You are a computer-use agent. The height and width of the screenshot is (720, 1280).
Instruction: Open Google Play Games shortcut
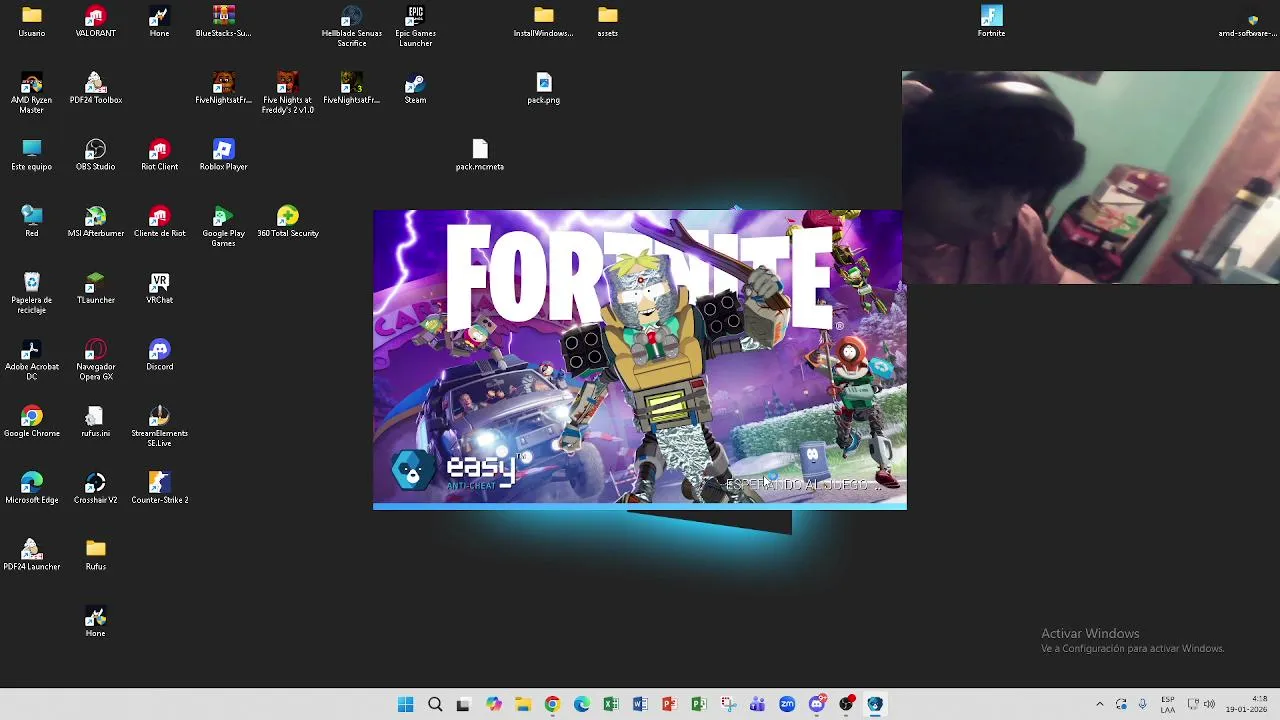[x=223, y=227]
